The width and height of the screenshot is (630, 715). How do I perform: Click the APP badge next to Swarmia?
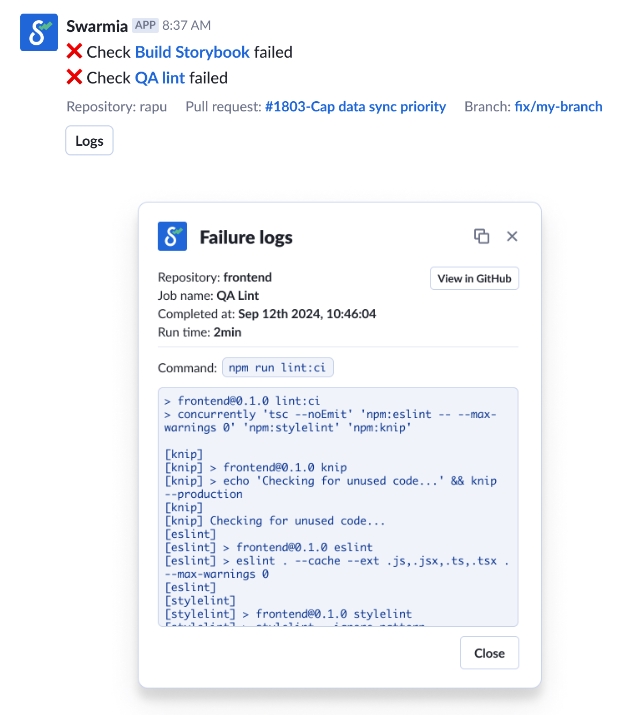[x=145, y=25]
